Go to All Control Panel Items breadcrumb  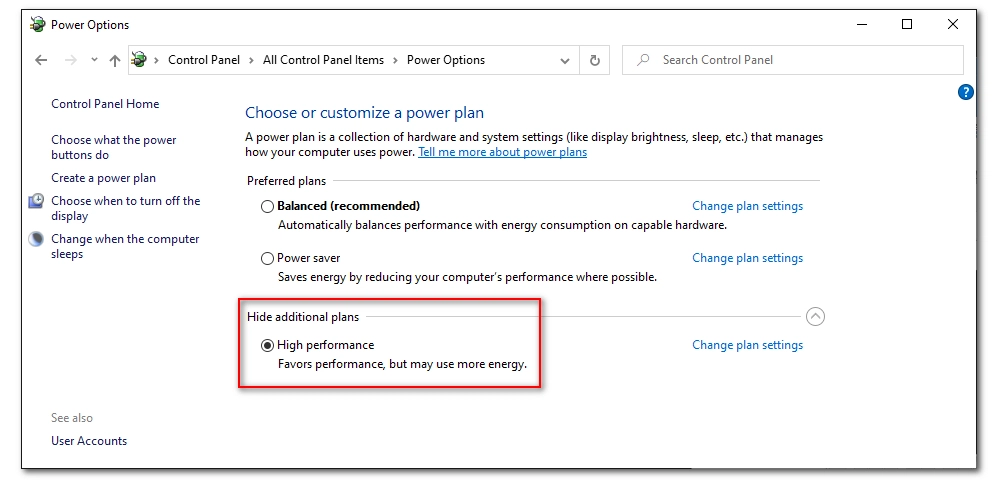pos(323,60)
